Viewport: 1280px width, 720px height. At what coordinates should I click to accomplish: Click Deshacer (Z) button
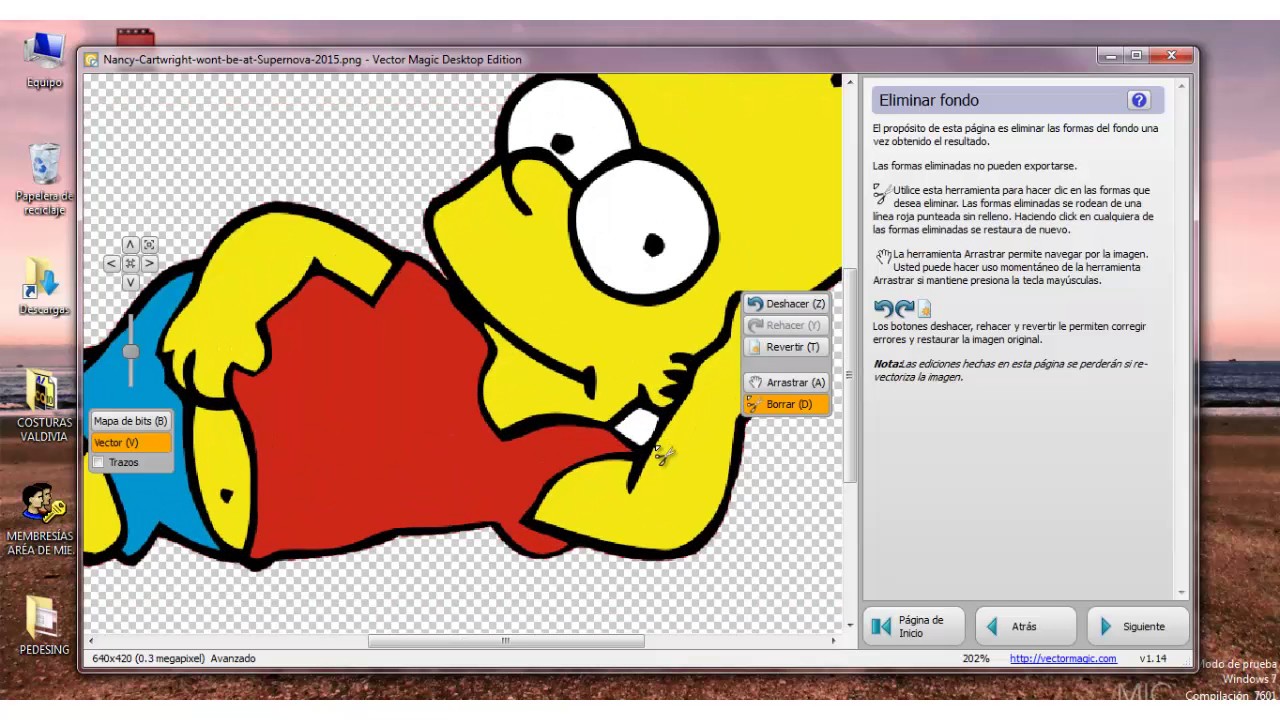pos(786,304)
